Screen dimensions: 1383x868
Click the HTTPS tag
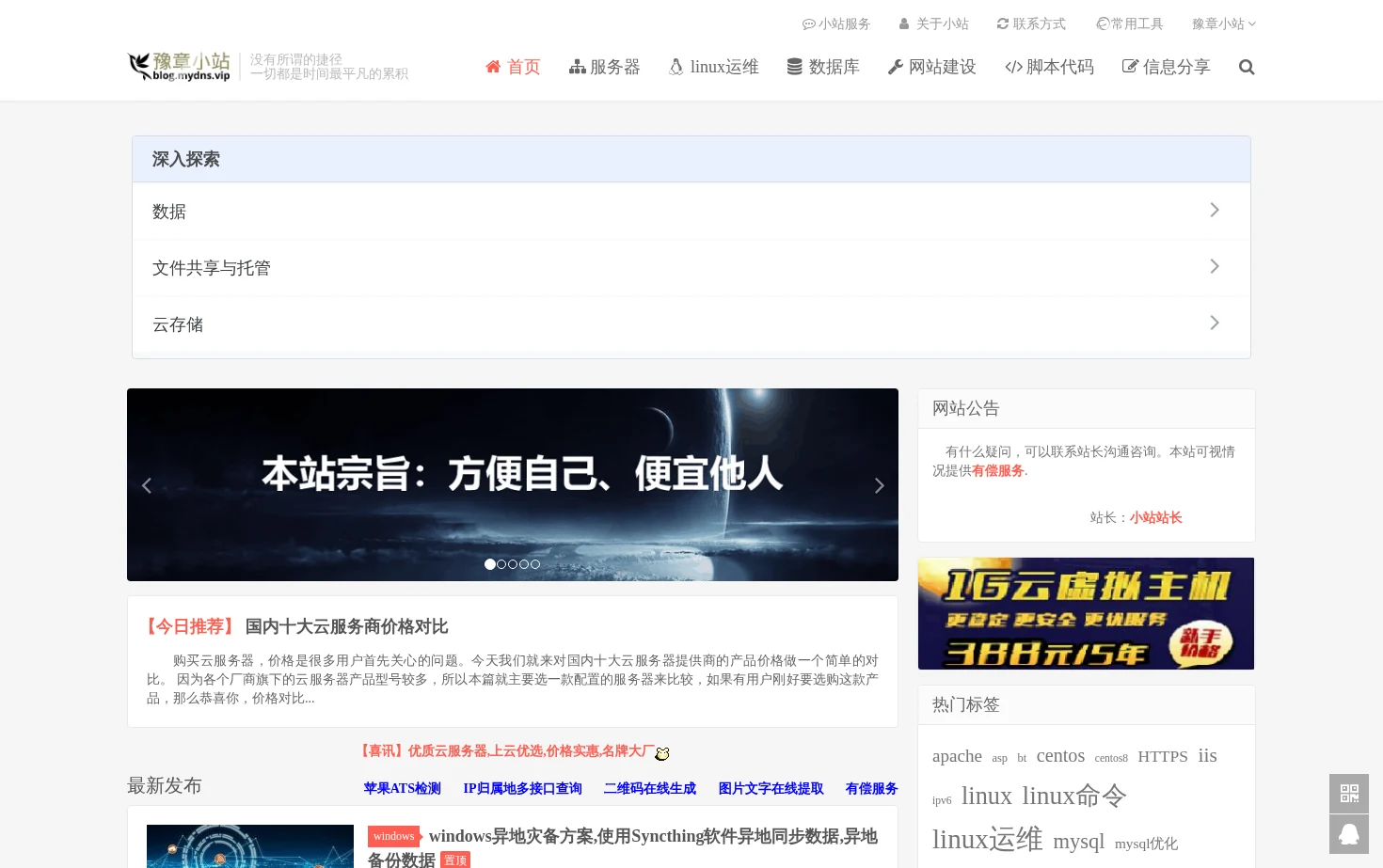pyautogui.click(x=1163, y=757)
